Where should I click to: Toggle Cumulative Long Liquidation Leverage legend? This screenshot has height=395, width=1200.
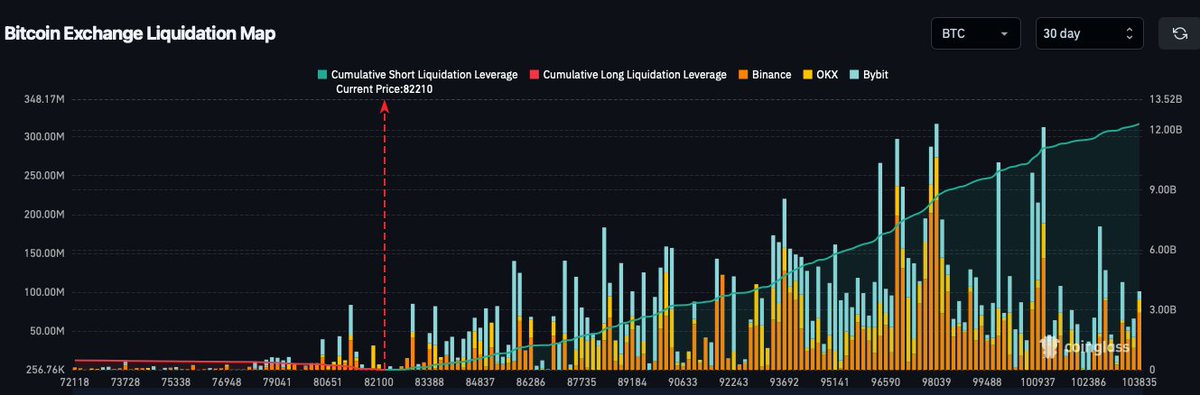click(x=628, y=75)
